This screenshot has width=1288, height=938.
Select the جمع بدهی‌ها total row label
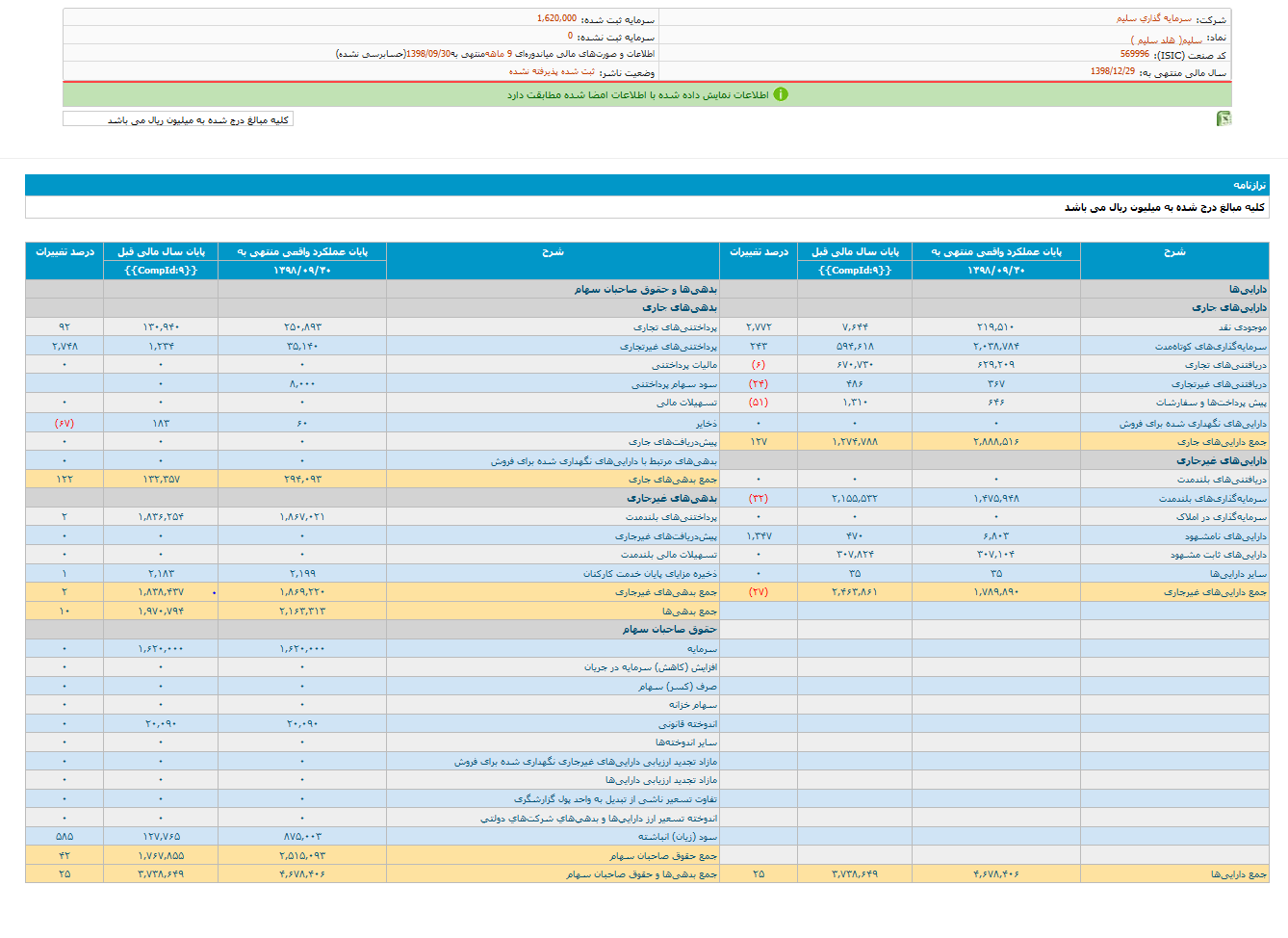(689, 612)
